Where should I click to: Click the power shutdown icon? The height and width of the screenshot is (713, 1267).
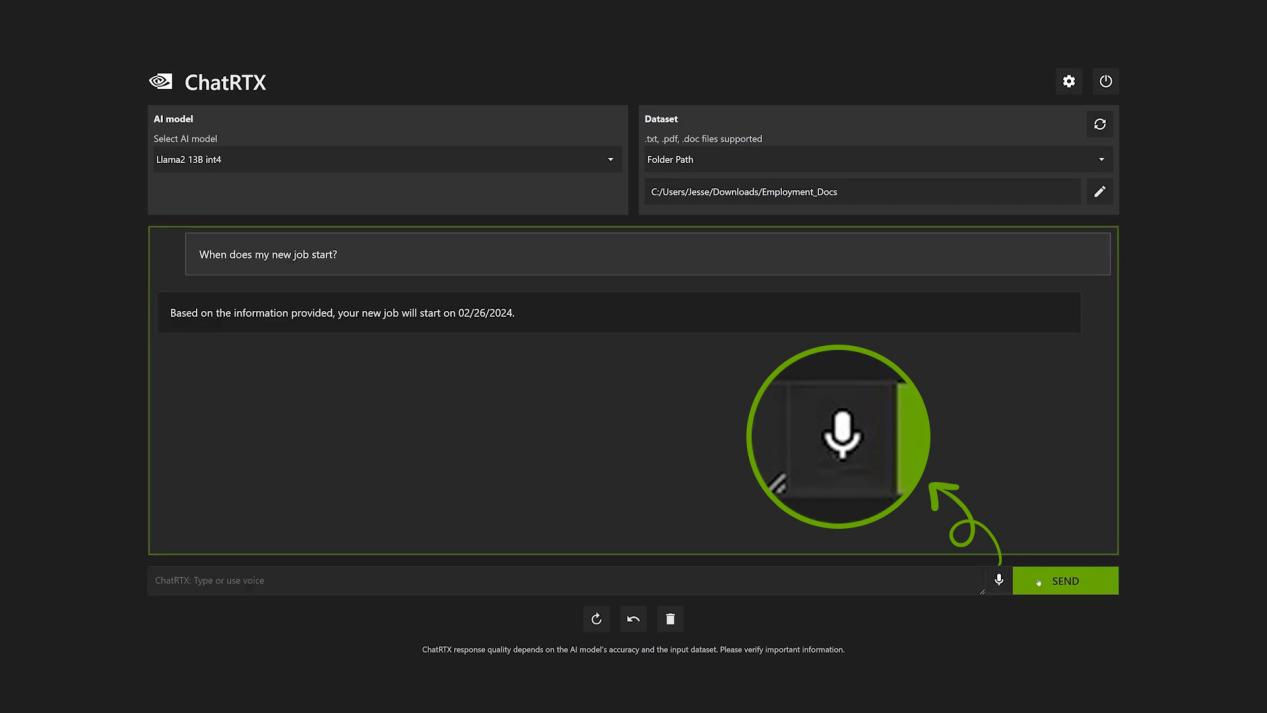(x=1105, y=81)
